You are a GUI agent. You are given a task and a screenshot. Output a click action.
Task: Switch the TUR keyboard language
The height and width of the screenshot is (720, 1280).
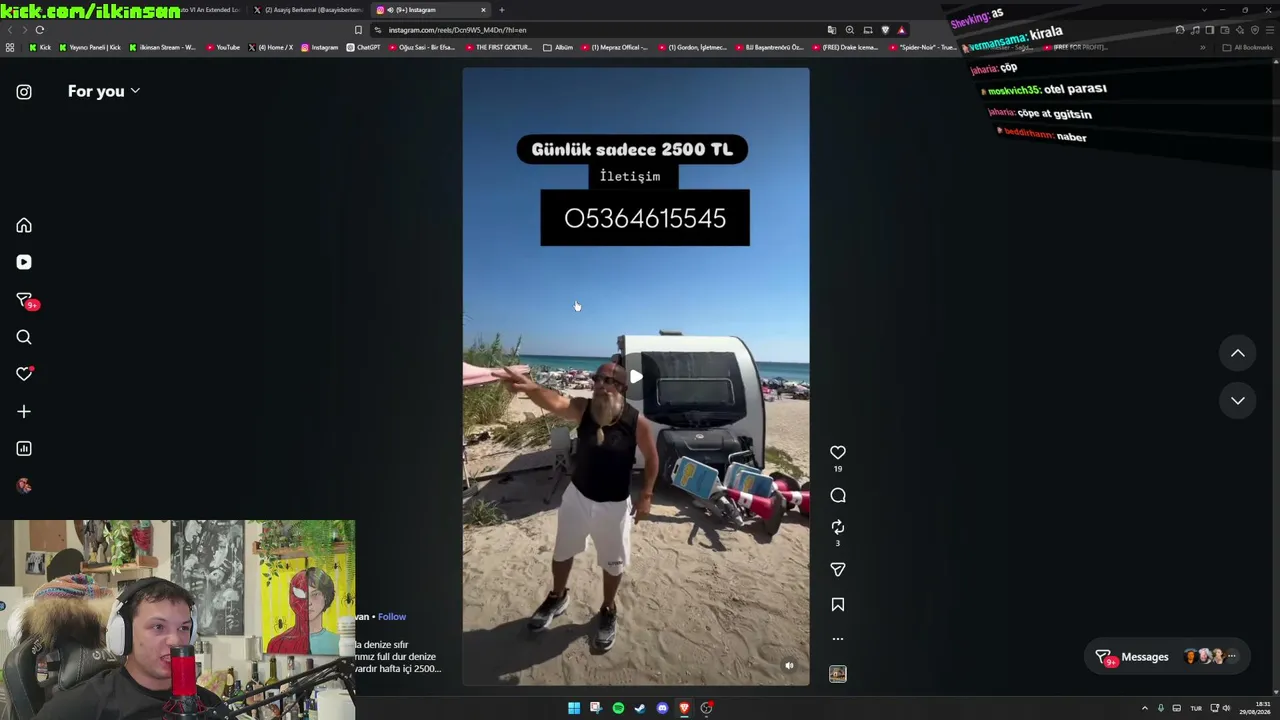(x=1196, y=708)
